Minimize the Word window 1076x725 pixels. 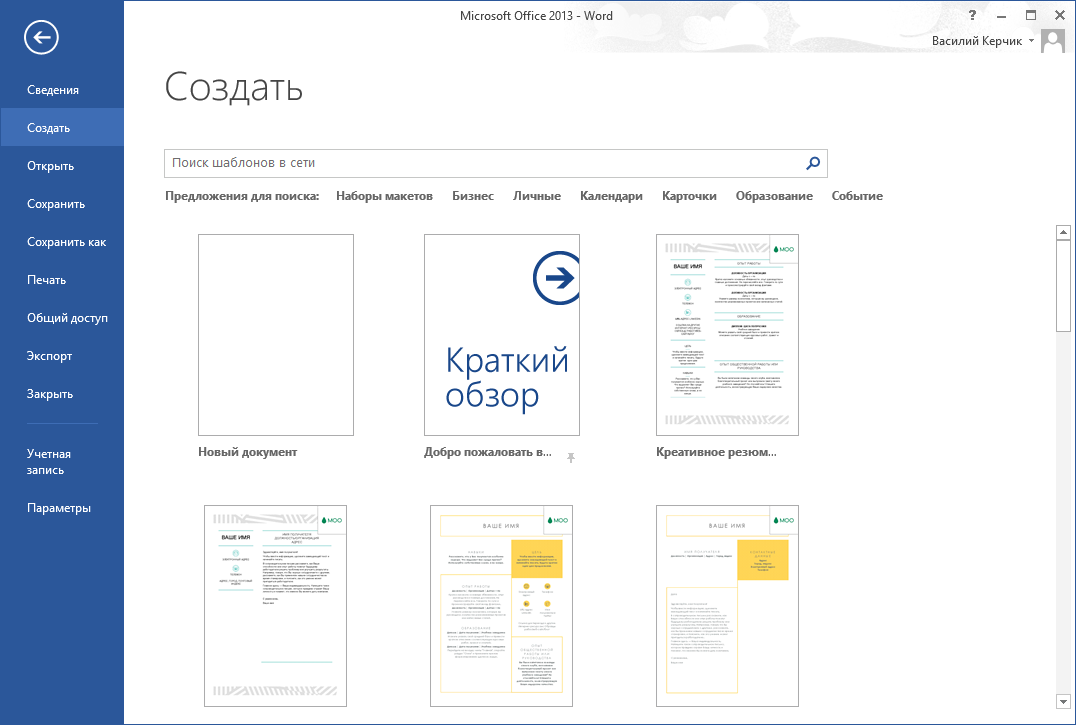pos(1002,15)
